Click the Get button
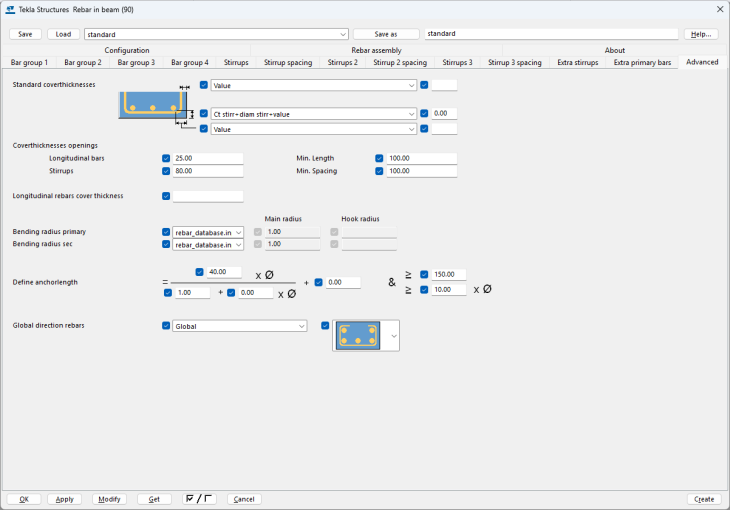The image size is (730, 510). click(154, 499)
